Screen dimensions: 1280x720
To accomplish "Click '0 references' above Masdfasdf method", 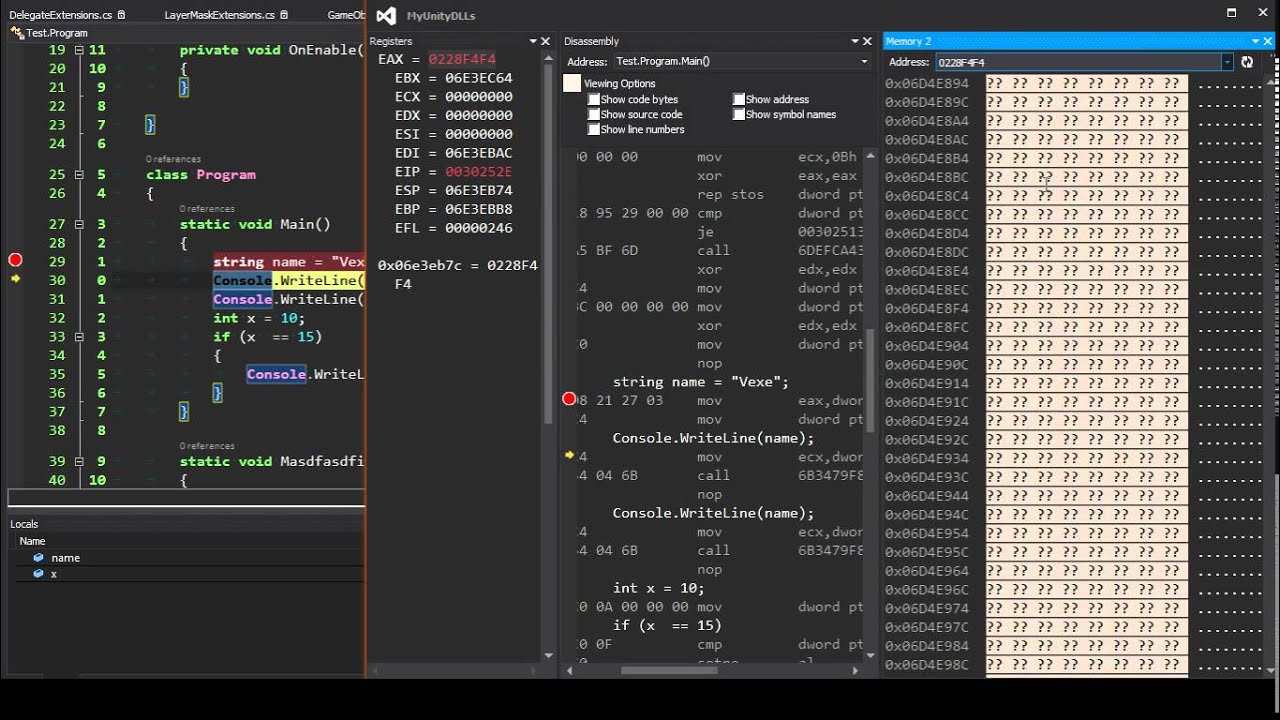I will point(207,446).
